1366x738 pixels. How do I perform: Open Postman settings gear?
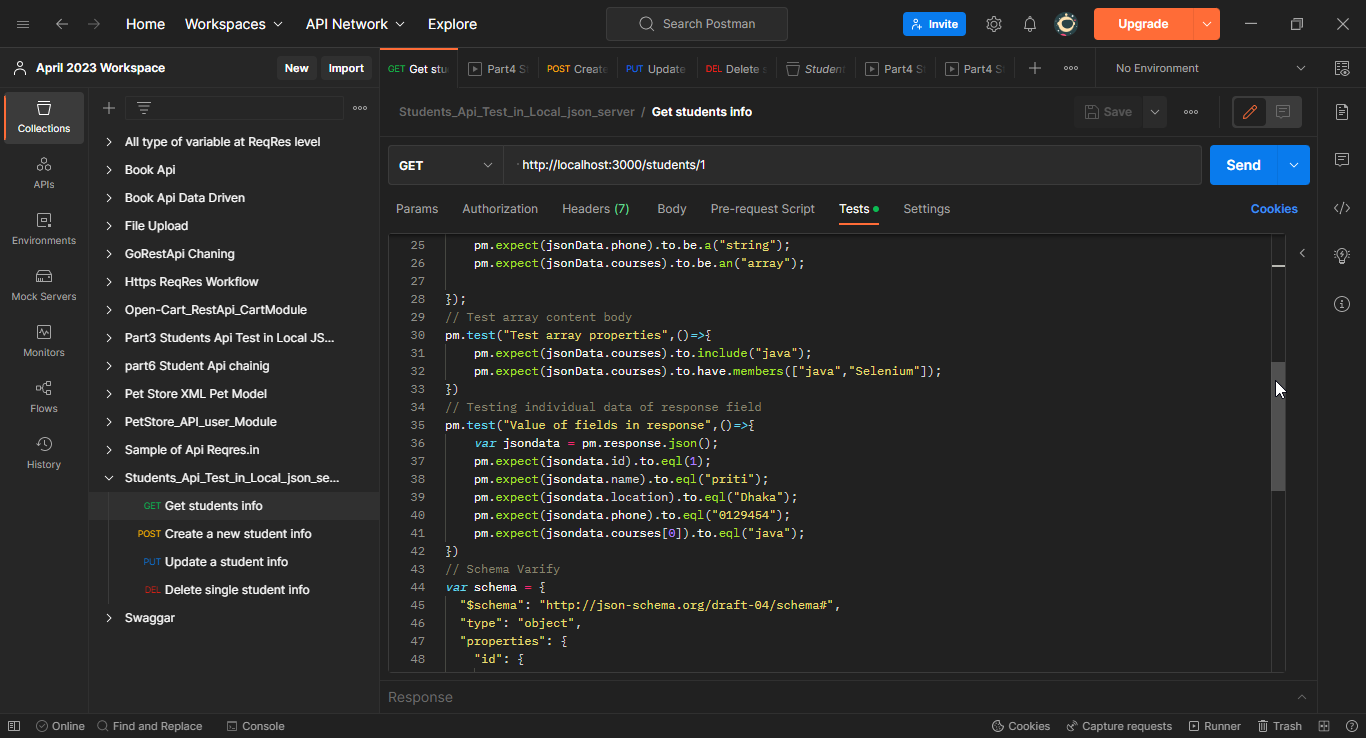pos(994,24)
